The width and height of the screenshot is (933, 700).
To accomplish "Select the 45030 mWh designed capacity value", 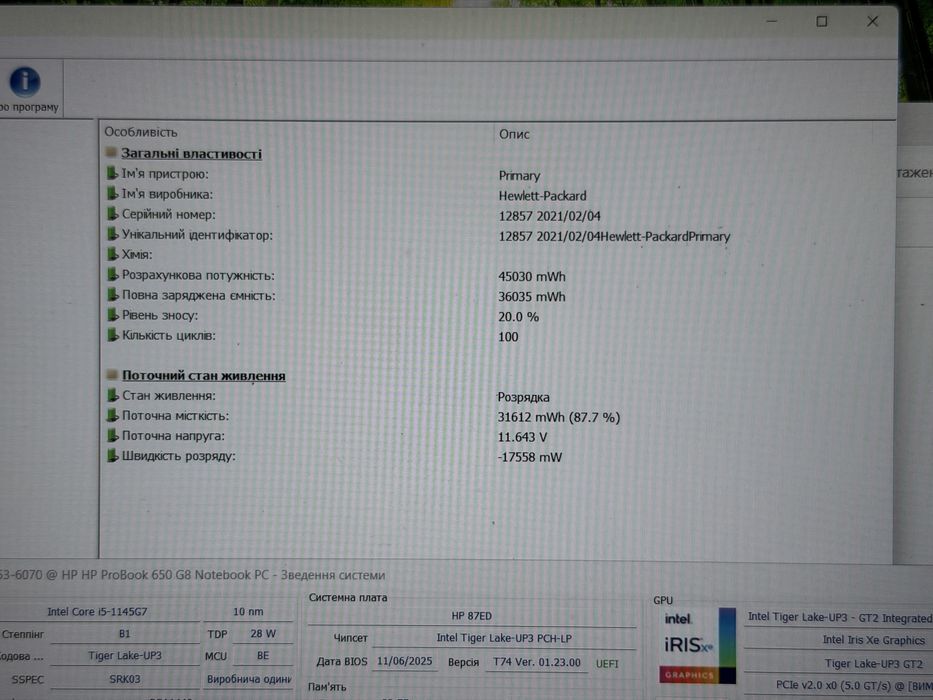I will 532,277.
